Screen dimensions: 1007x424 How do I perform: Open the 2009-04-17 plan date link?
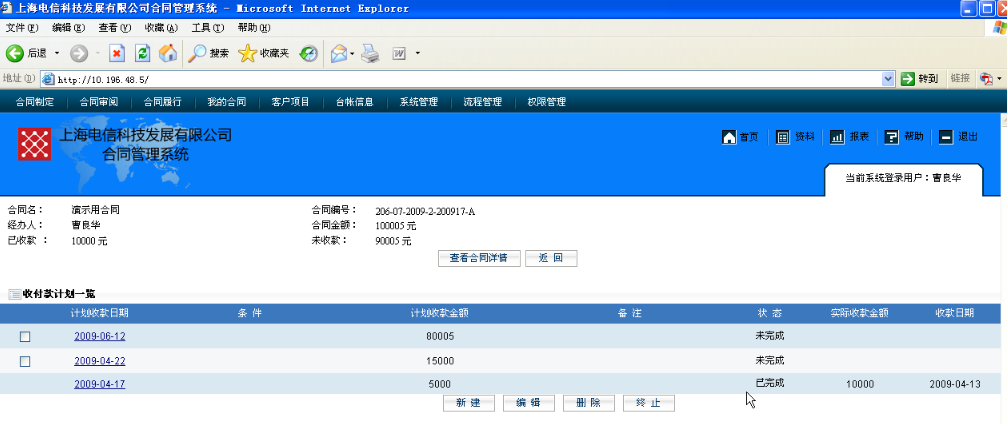[x=100, y=384]
